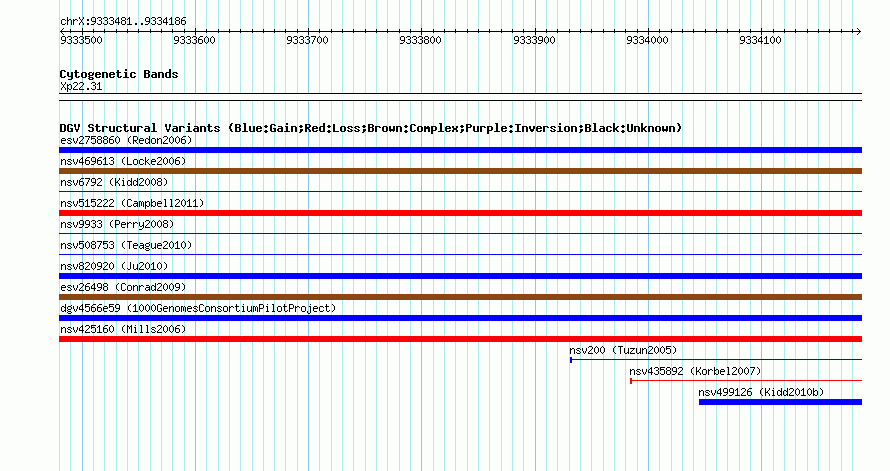Click the brown bar under nsv469613
The height and width of the screenshot is (471, 890).
(x=460, y=171)
